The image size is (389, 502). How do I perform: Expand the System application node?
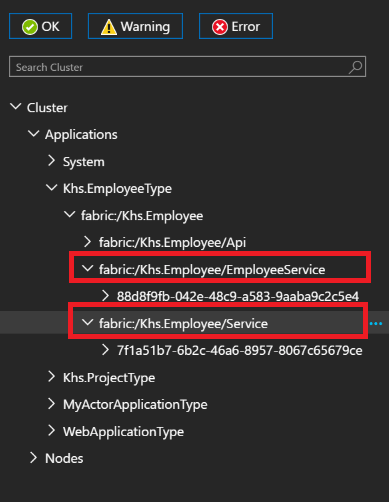[x=51, y=161]
